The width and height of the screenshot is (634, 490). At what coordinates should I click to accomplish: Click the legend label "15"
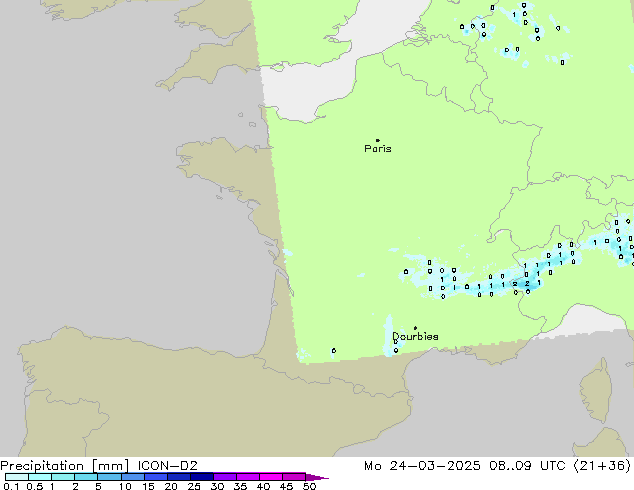click(x=148, y=486)
